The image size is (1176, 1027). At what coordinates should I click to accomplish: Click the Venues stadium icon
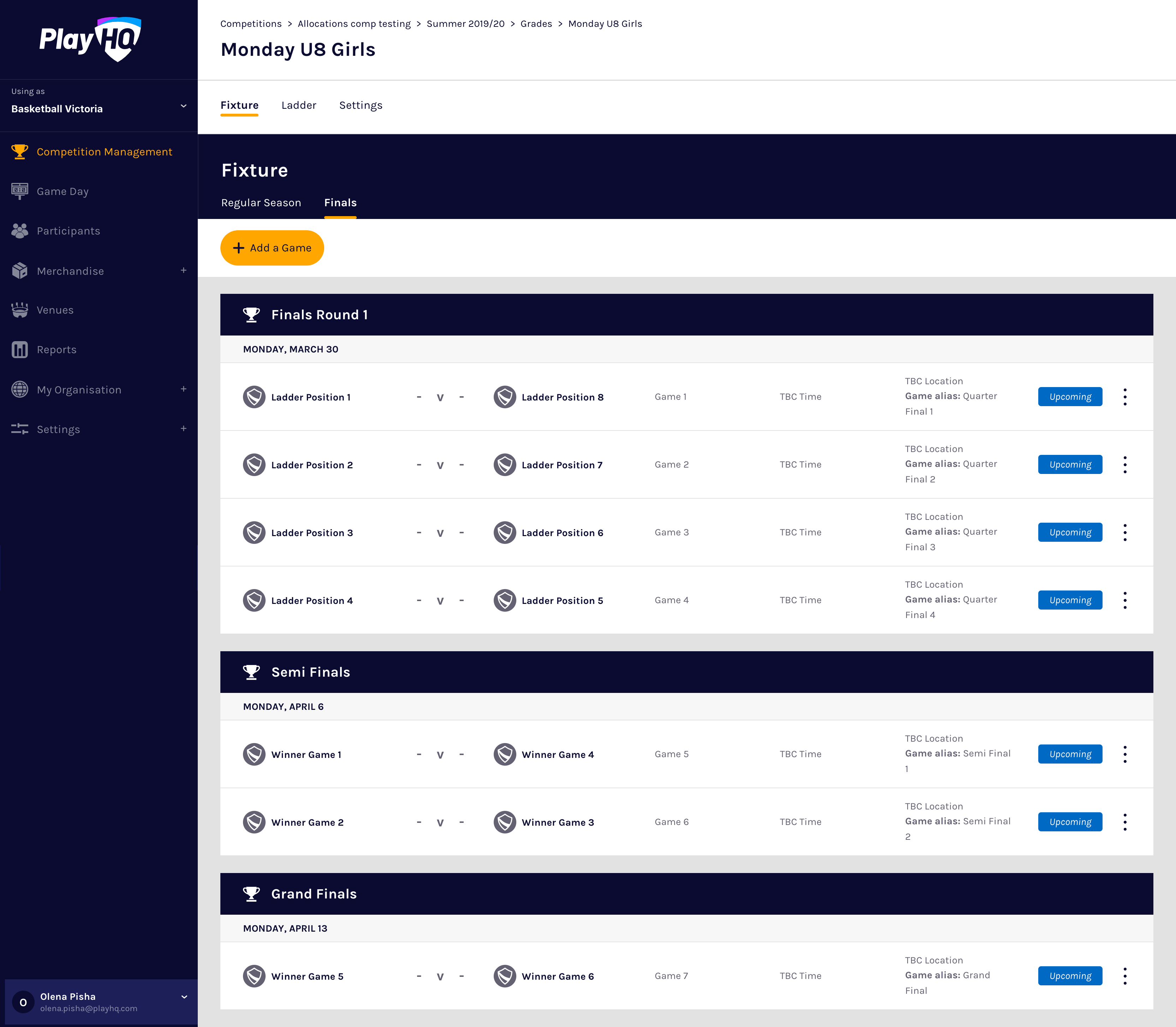click(19, 310)
